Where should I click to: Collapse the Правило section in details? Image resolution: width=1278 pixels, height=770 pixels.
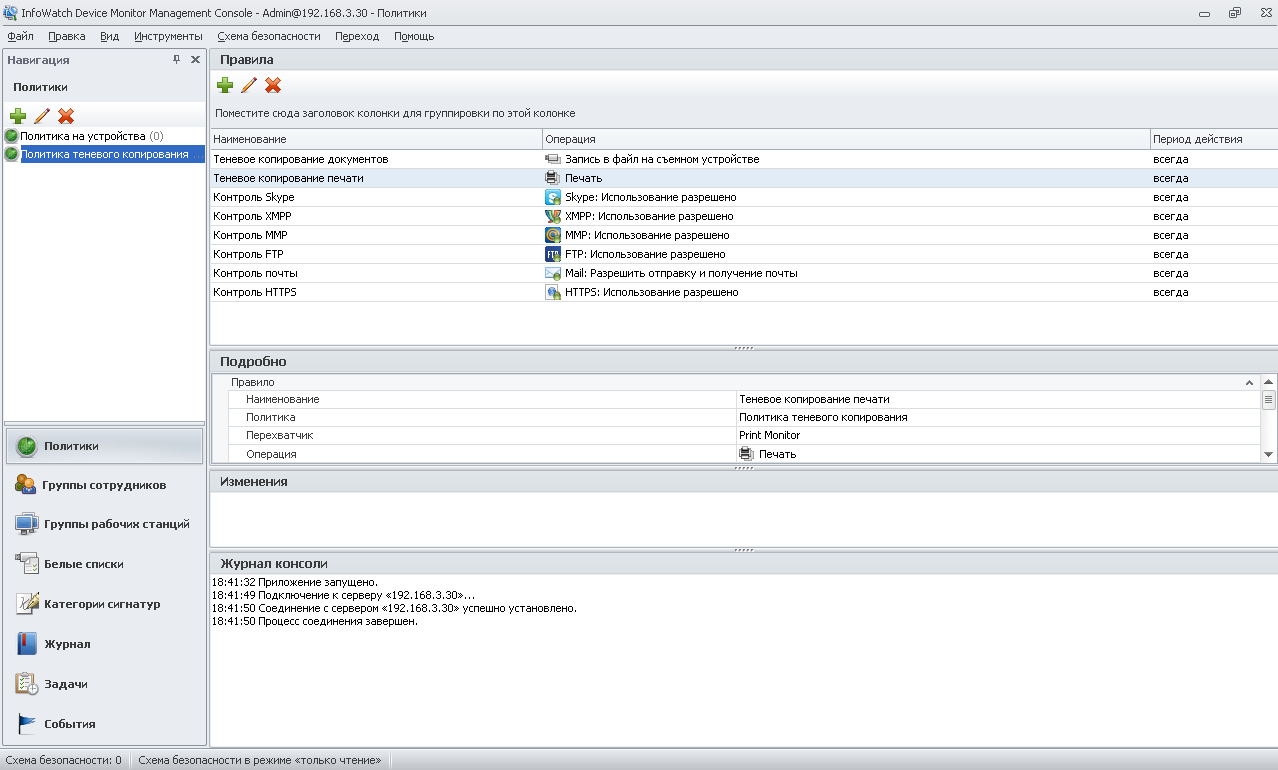coord(1249,382)
